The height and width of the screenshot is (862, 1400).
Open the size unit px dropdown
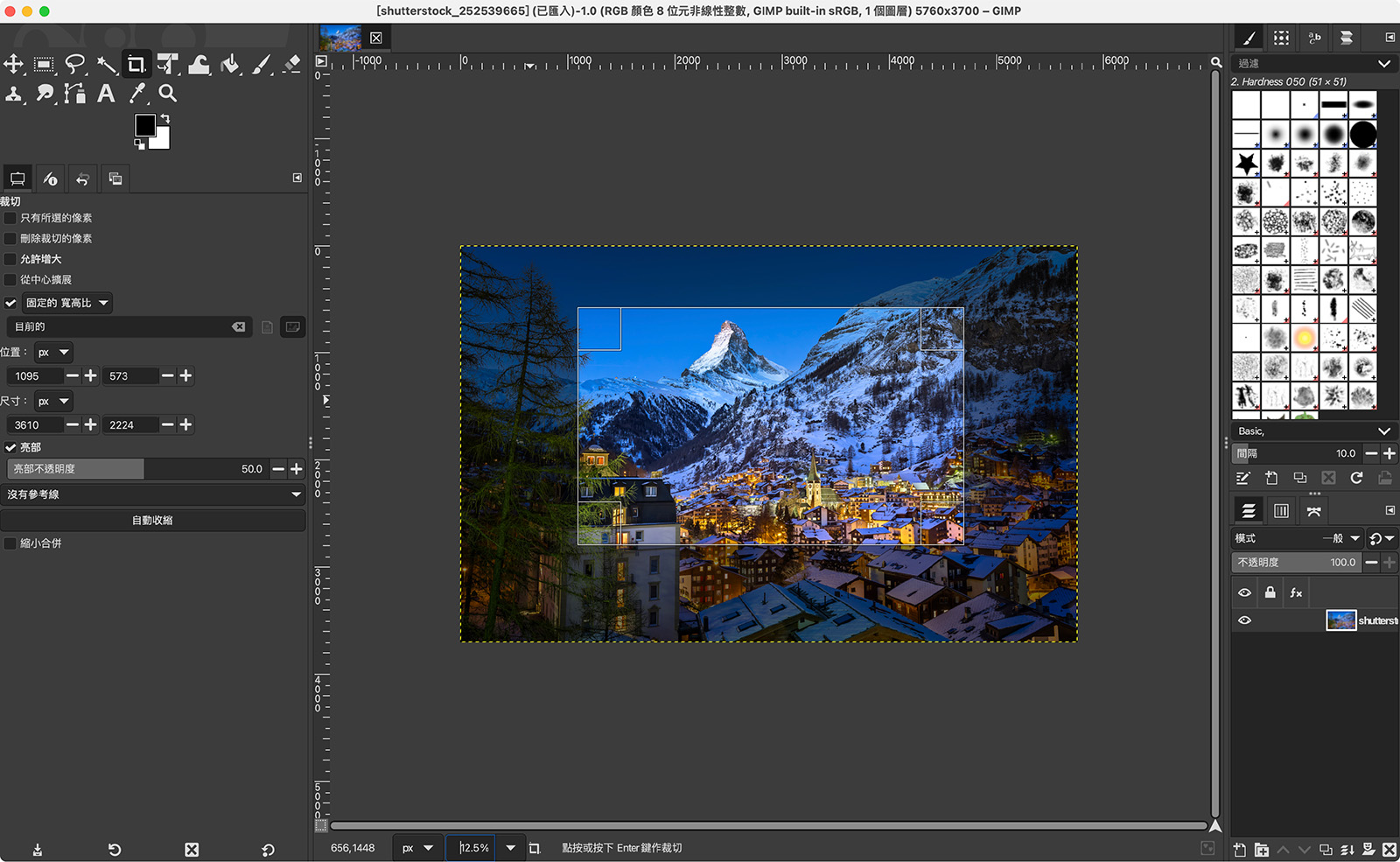click(53, 401)
